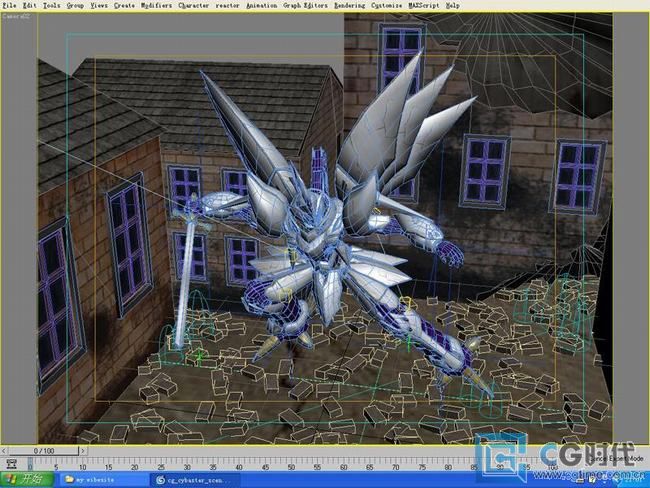Switch to cg_cybuster_scen taskbar window

pos(195,480)
